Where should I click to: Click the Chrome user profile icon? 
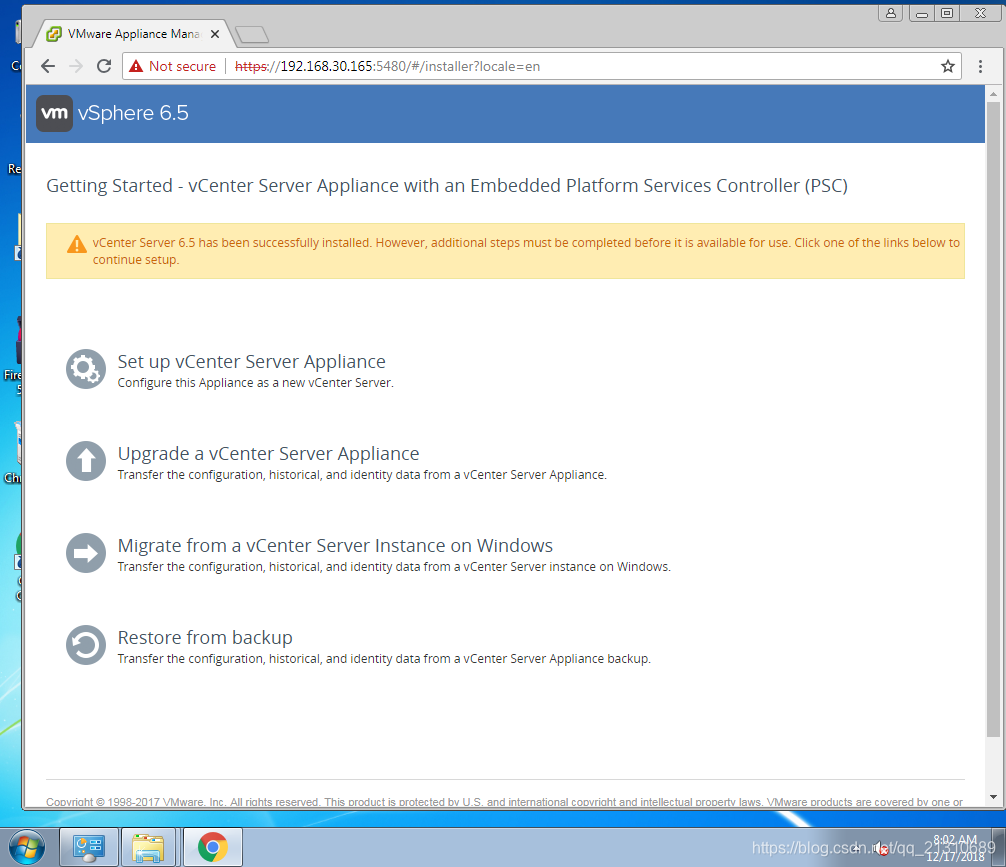pos(891,13)
